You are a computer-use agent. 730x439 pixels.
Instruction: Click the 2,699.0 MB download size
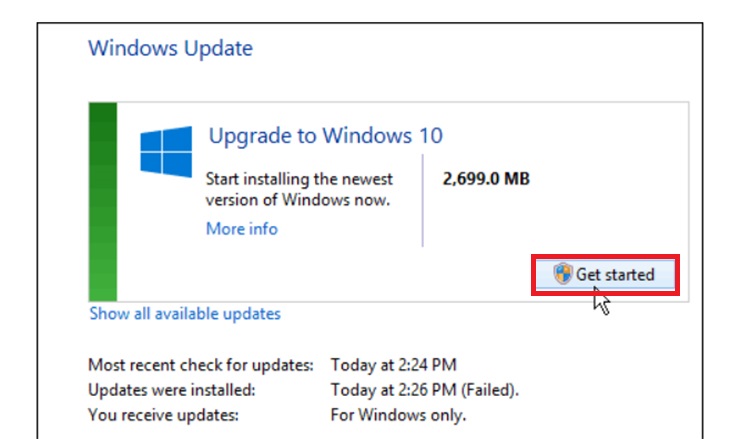(x=486, y=178)
